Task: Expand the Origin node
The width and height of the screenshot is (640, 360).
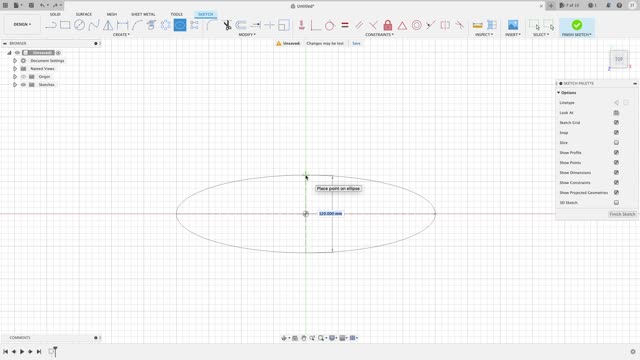Action: pyautogui.click(x=15, y=77)
